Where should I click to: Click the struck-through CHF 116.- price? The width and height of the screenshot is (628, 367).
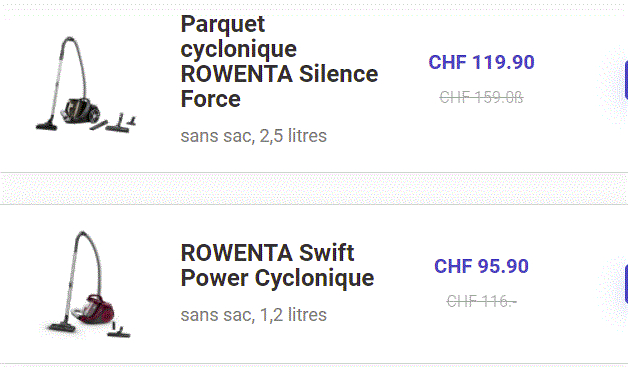(481, 301)
